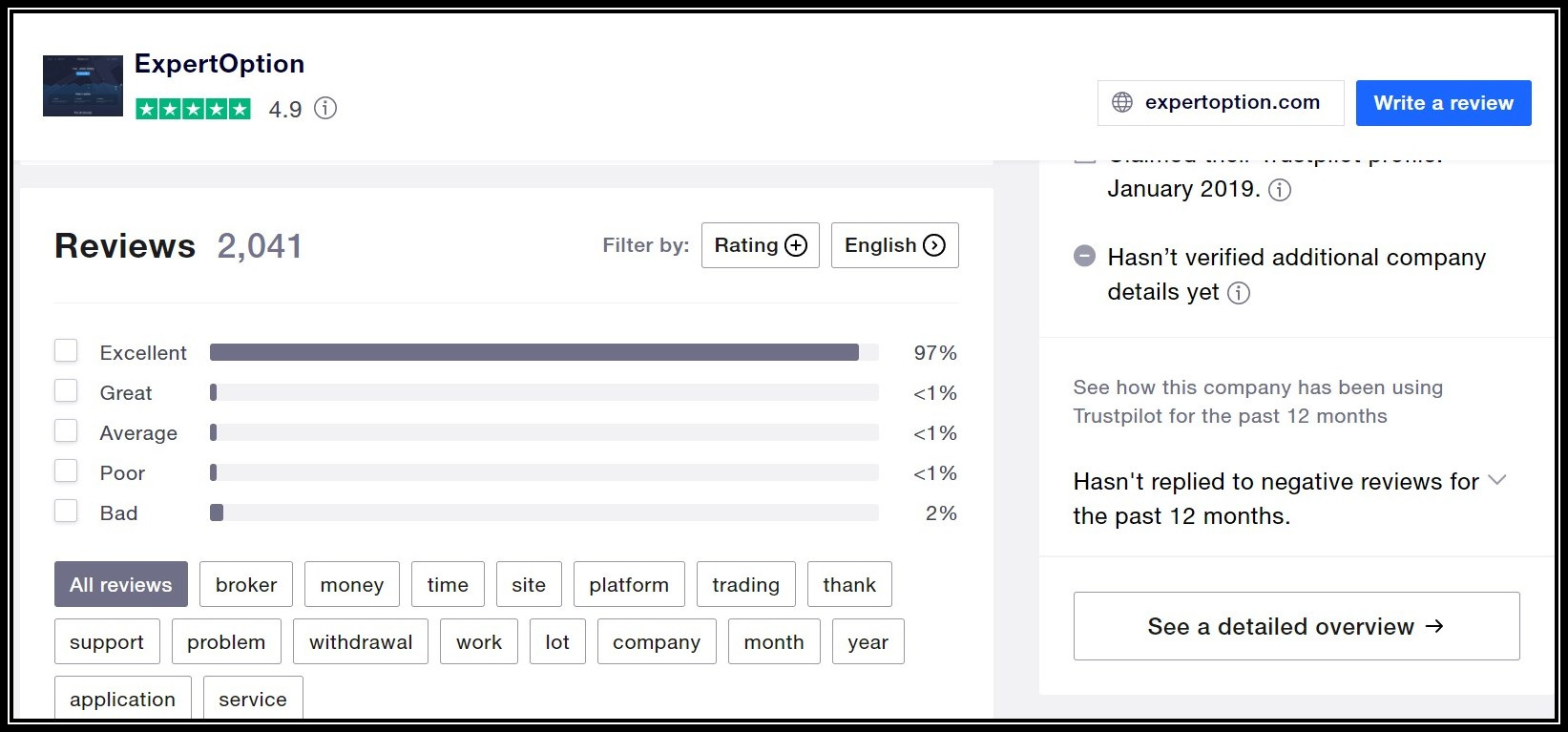Click info icon beside January 2019
The image size is (1568, 732).
click(x=1280, y=189)
